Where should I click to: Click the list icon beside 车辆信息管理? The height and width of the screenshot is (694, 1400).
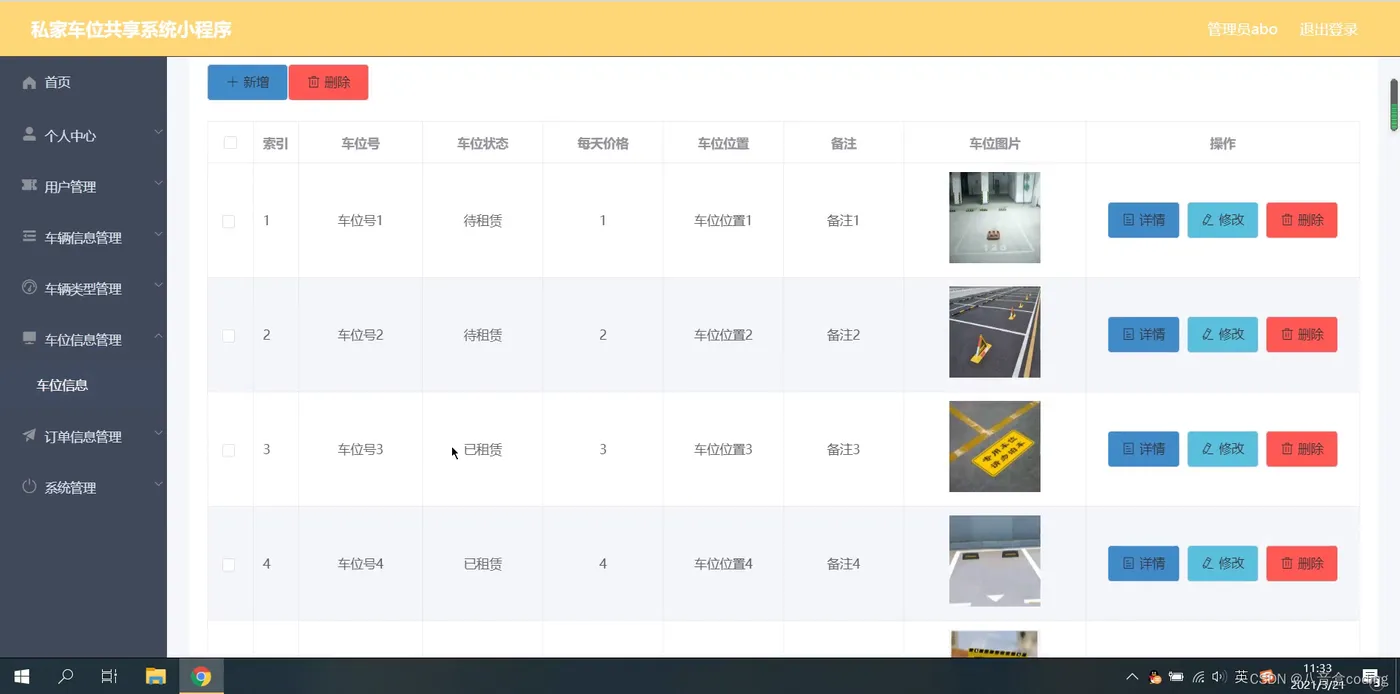[29, 237]
